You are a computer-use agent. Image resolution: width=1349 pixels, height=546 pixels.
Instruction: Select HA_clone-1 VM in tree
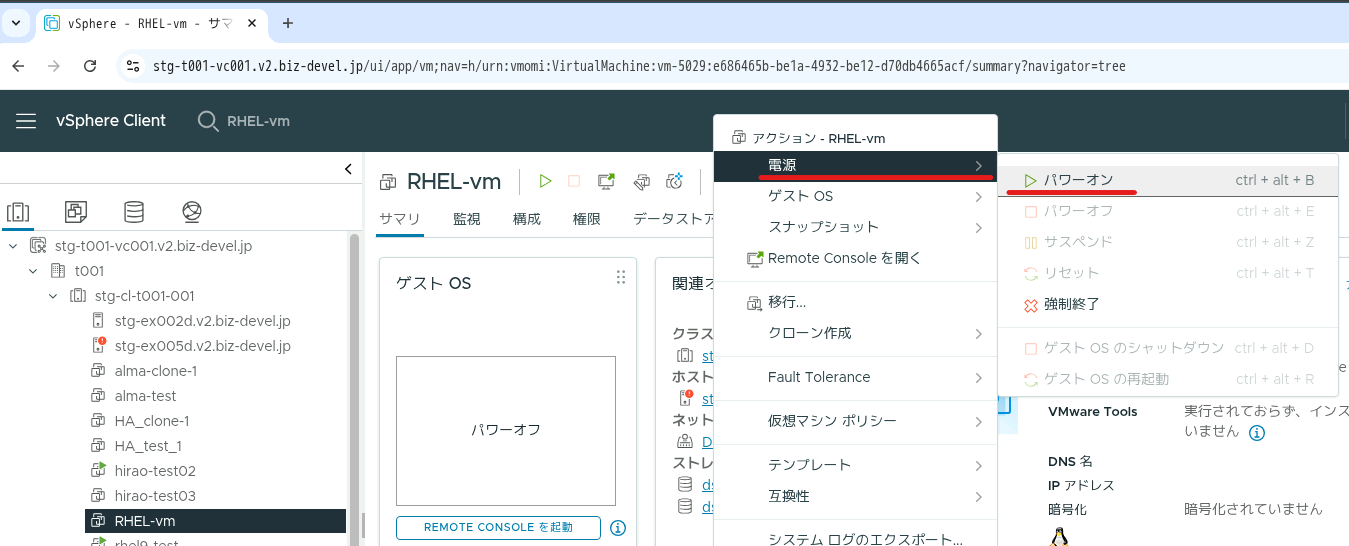[152, 421]
